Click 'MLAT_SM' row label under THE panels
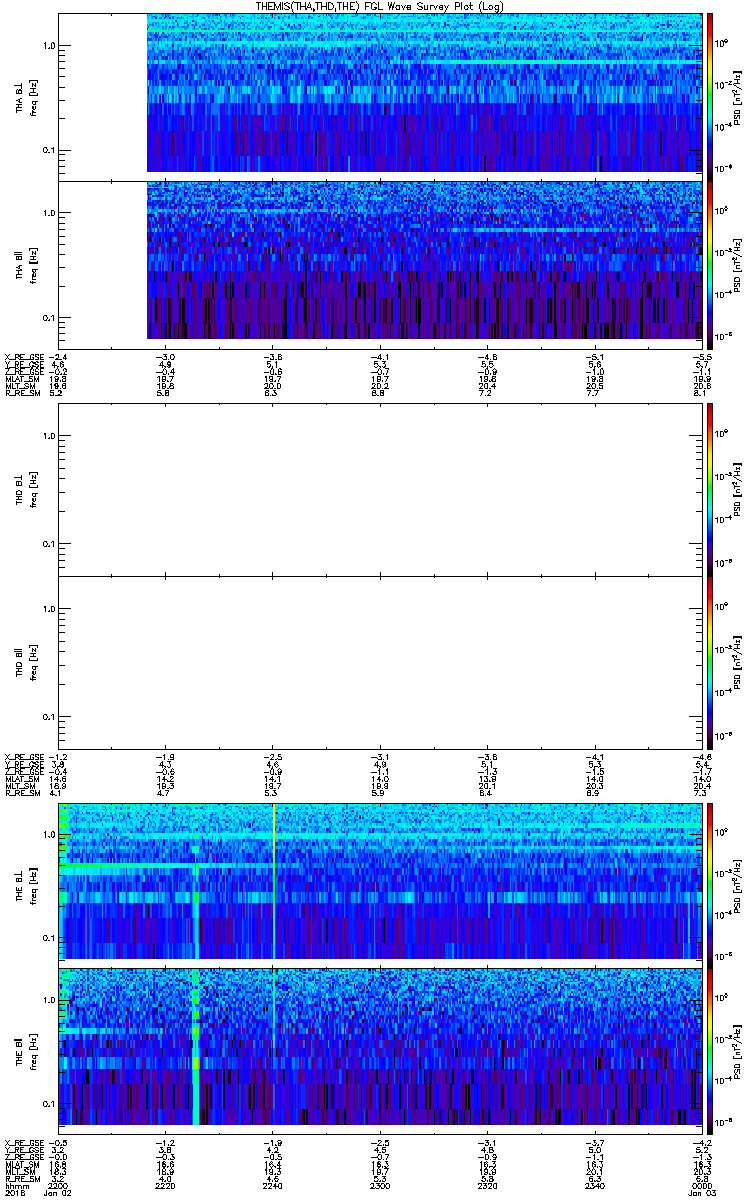 point(22,1165)
